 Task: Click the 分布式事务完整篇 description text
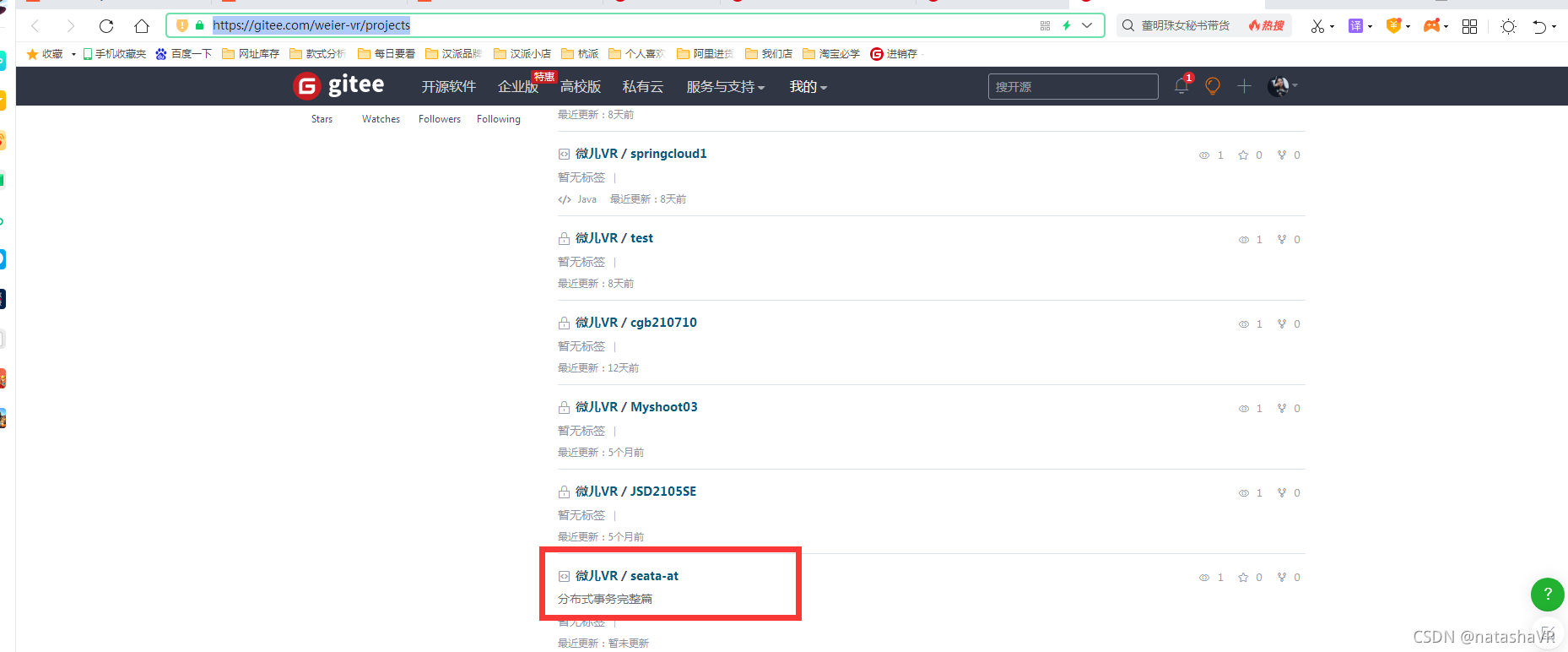tap(605, 599)
